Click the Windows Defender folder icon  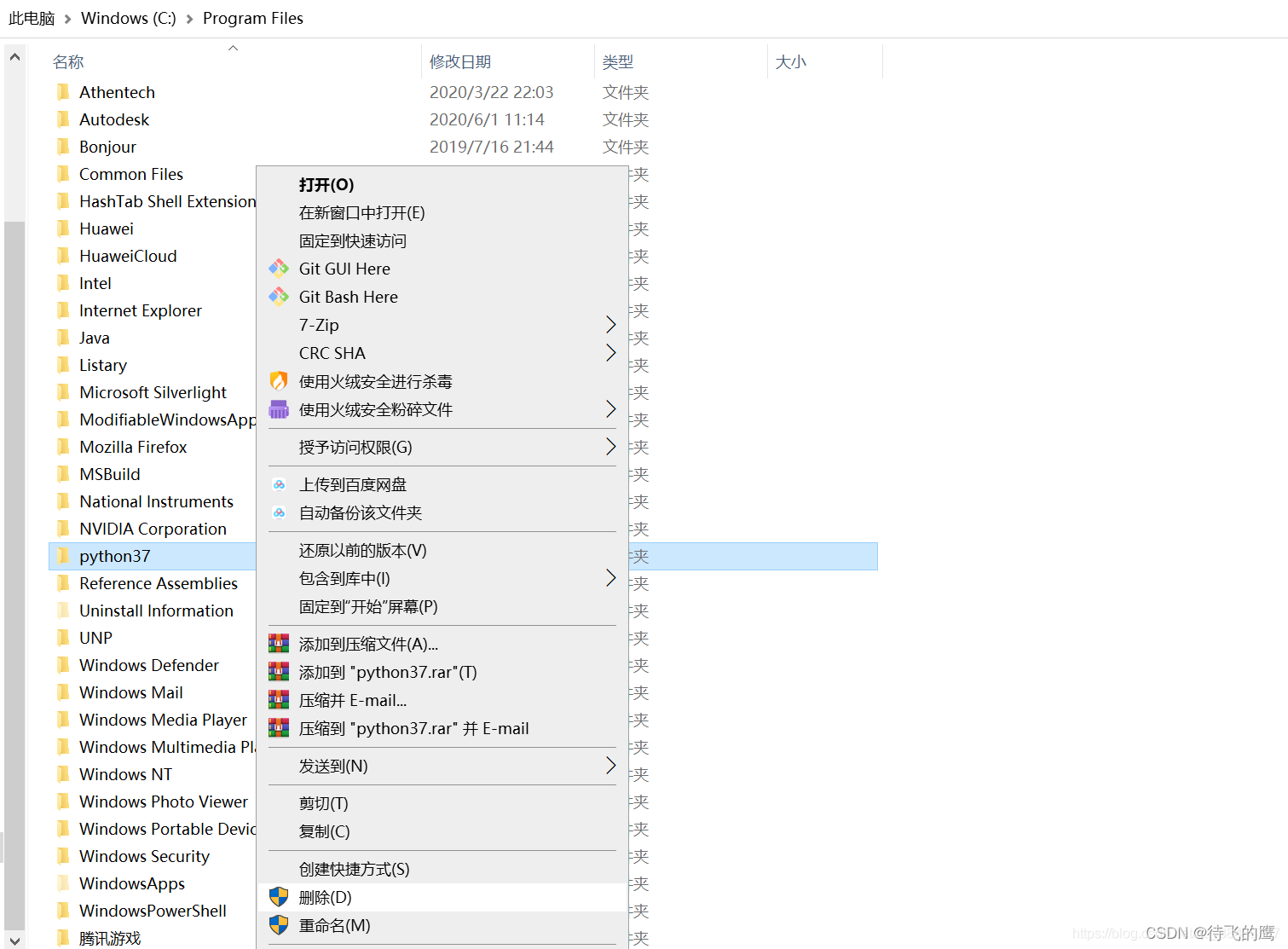tap(63, 665)
